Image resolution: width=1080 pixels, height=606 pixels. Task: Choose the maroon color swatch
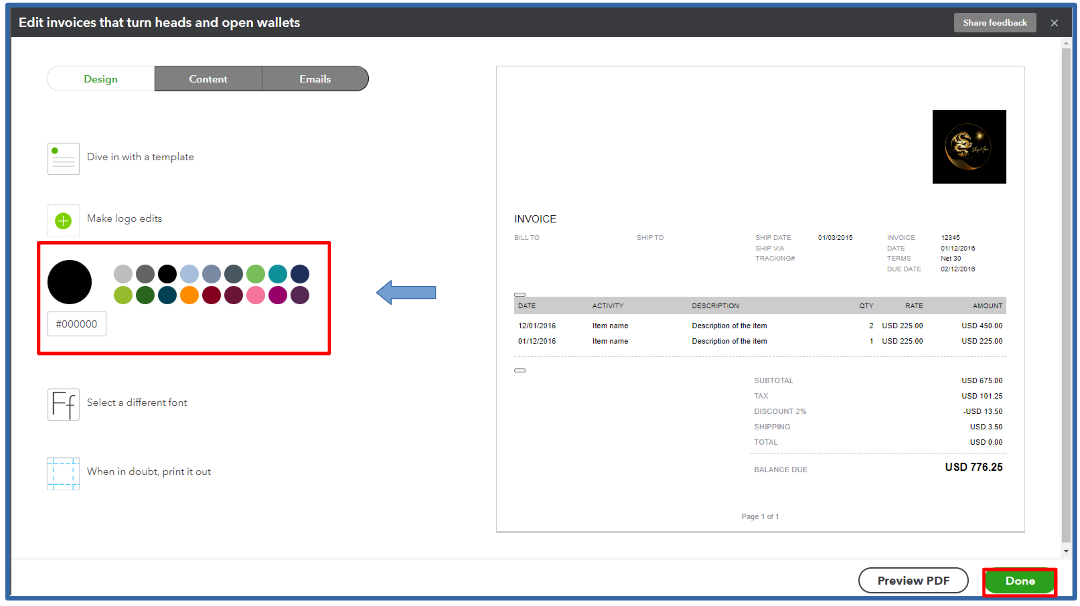233,295
